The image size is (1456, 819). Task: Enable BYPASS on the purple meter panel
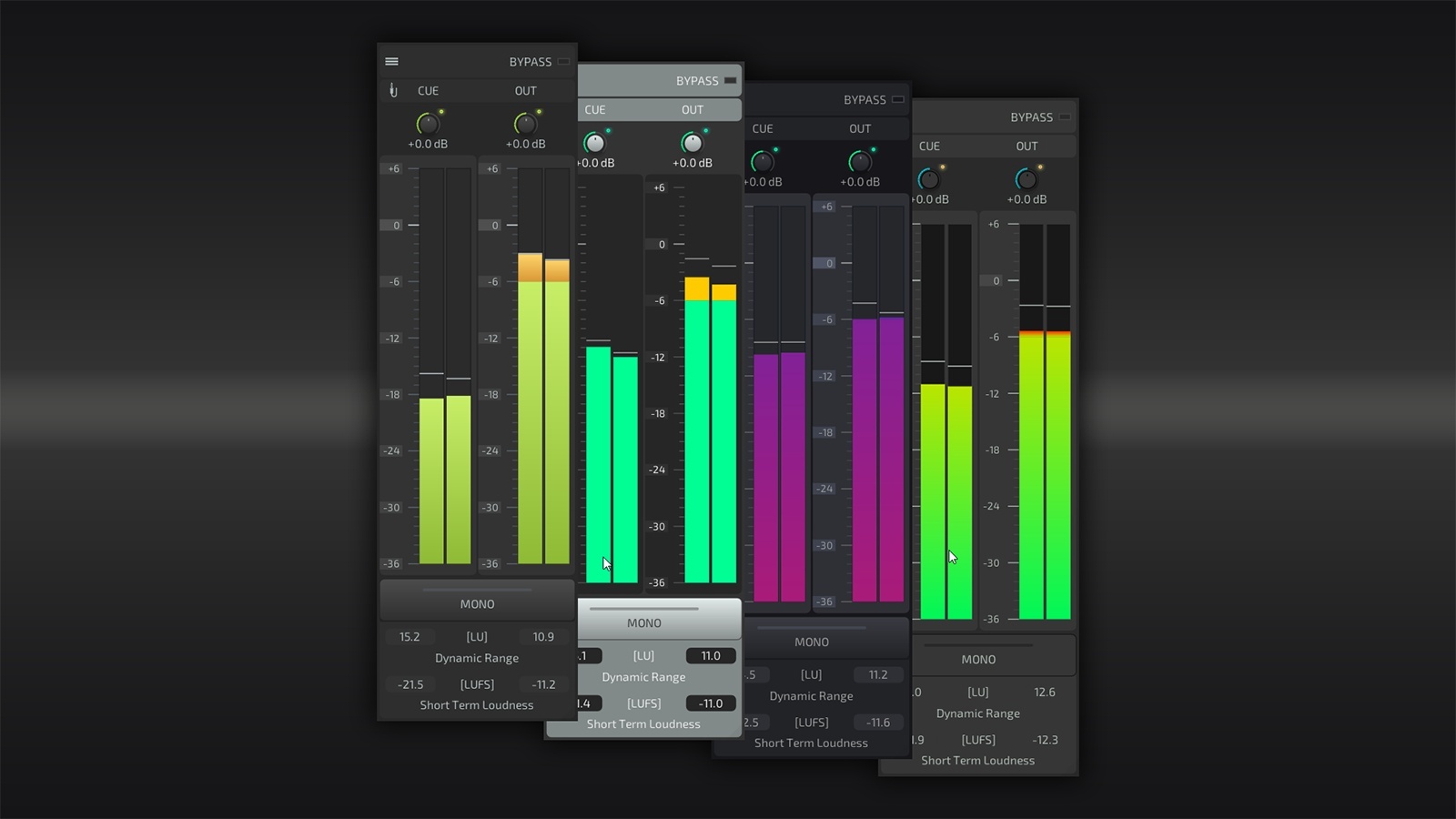tap(897, 100)
